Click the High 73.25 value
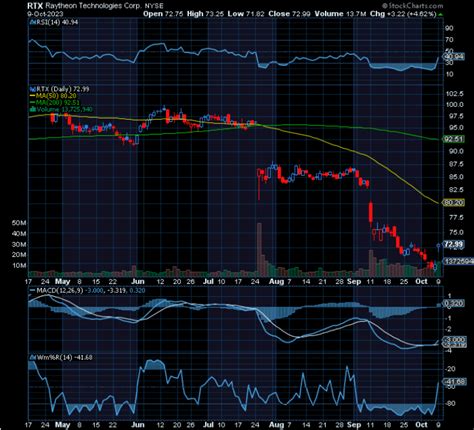The width and height of the screenshot is (474, 430). (205, 14)
